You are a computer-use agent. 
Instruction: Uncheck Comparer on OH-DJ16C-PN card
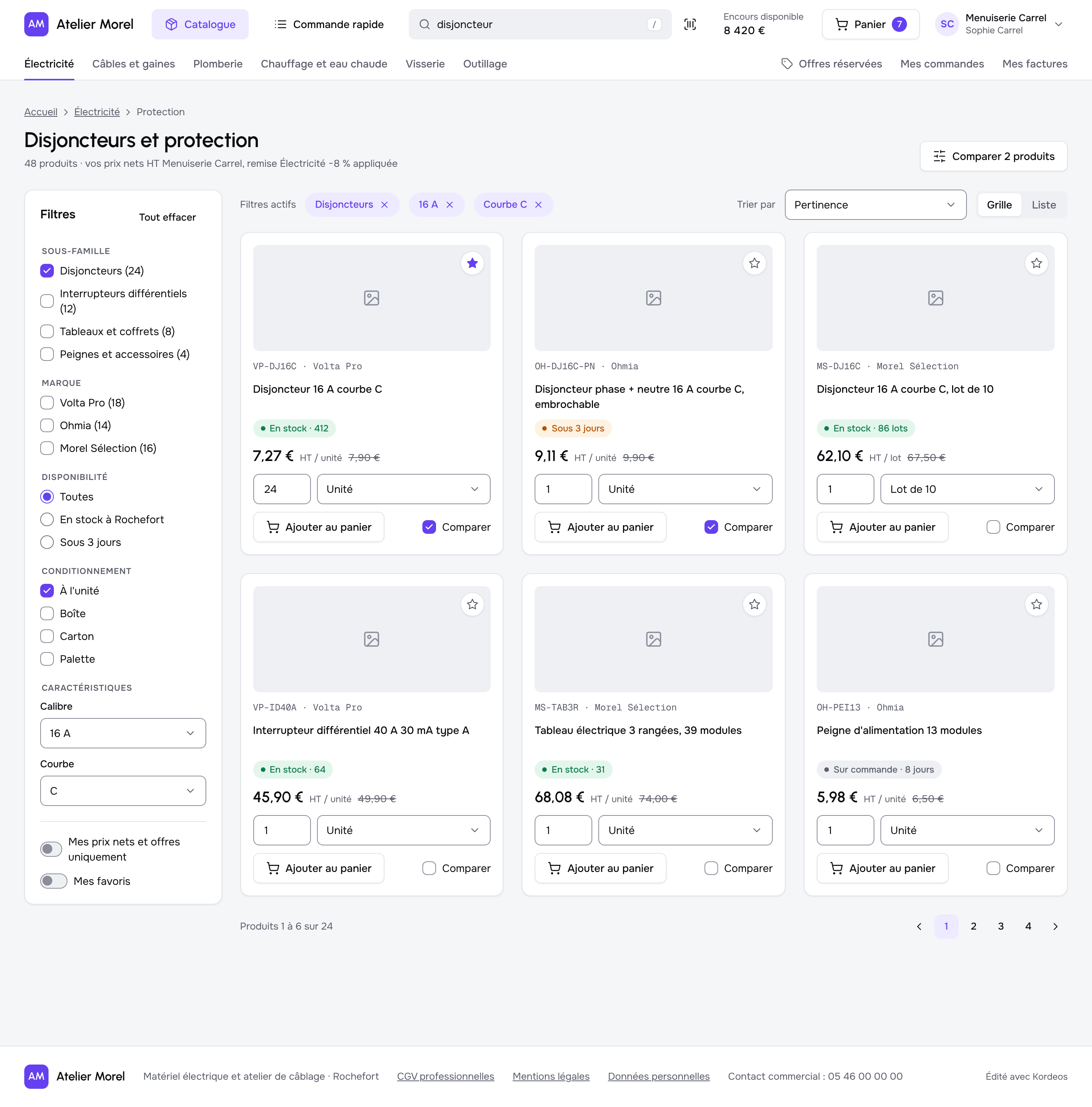point(711,527)
